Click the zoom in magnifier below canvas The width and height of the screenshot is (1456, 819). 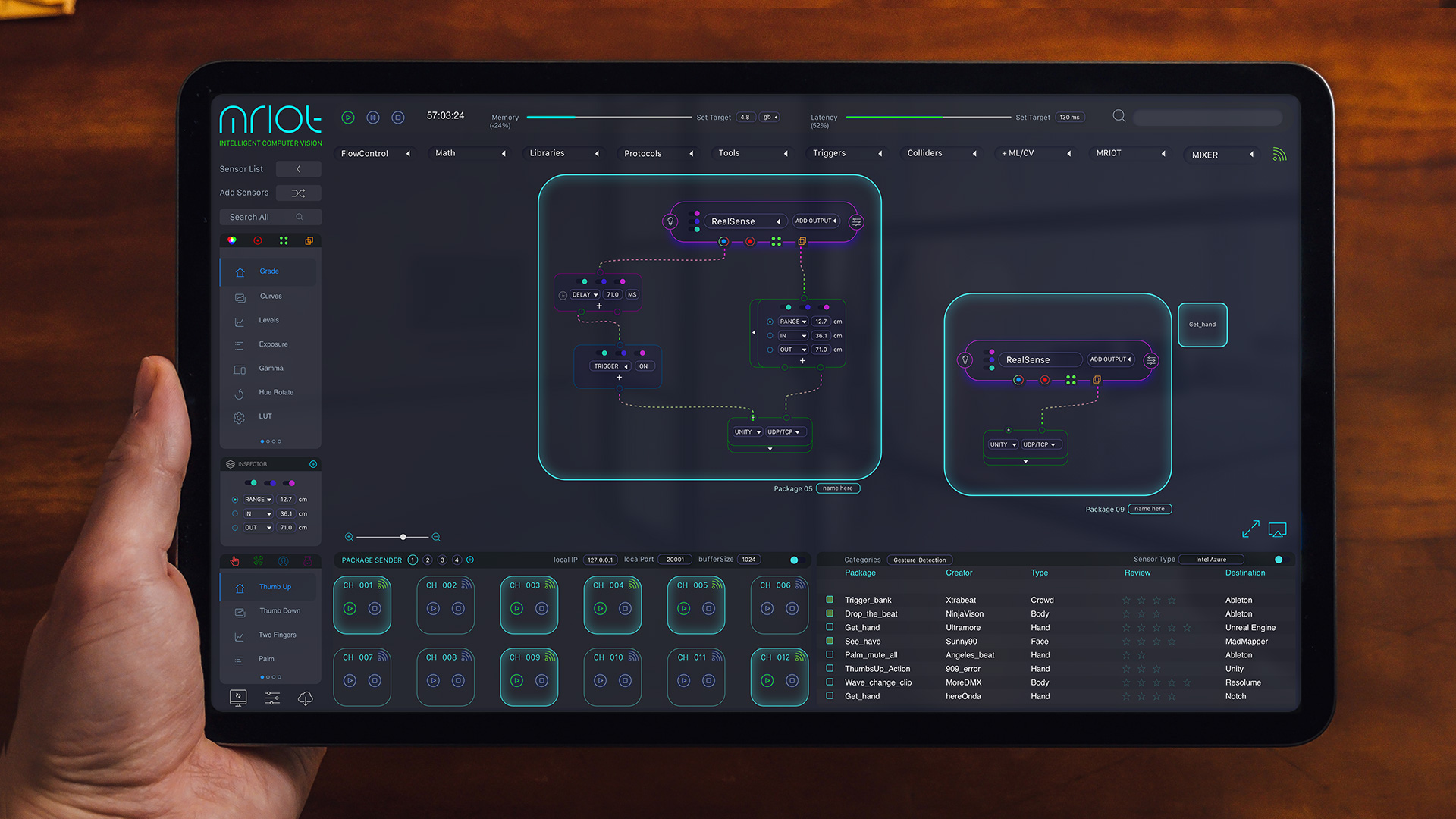tap(349, 538)
